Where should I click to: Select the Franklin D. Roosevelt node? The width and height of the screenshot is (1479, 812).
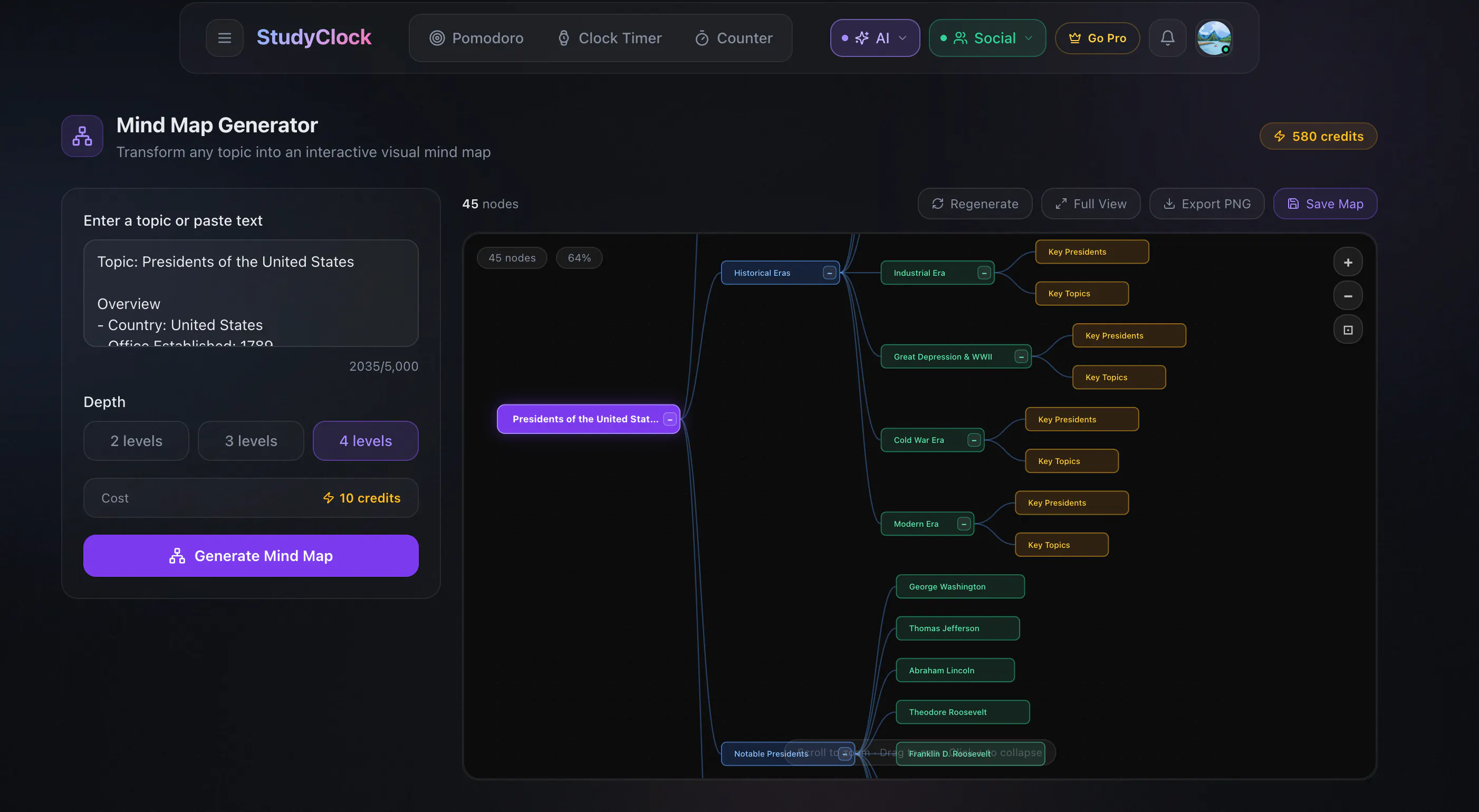click(x=971, y=753)
